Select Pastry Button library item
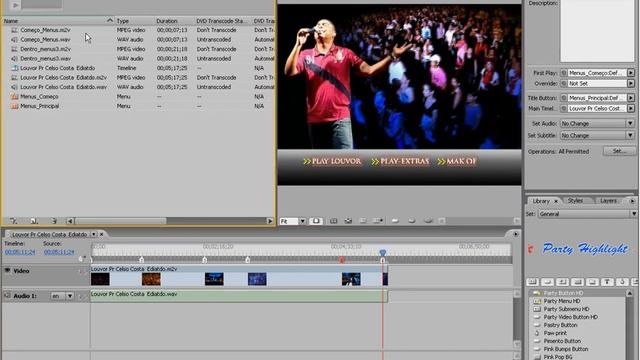This screenshot has height=360, width=640. 577,325
